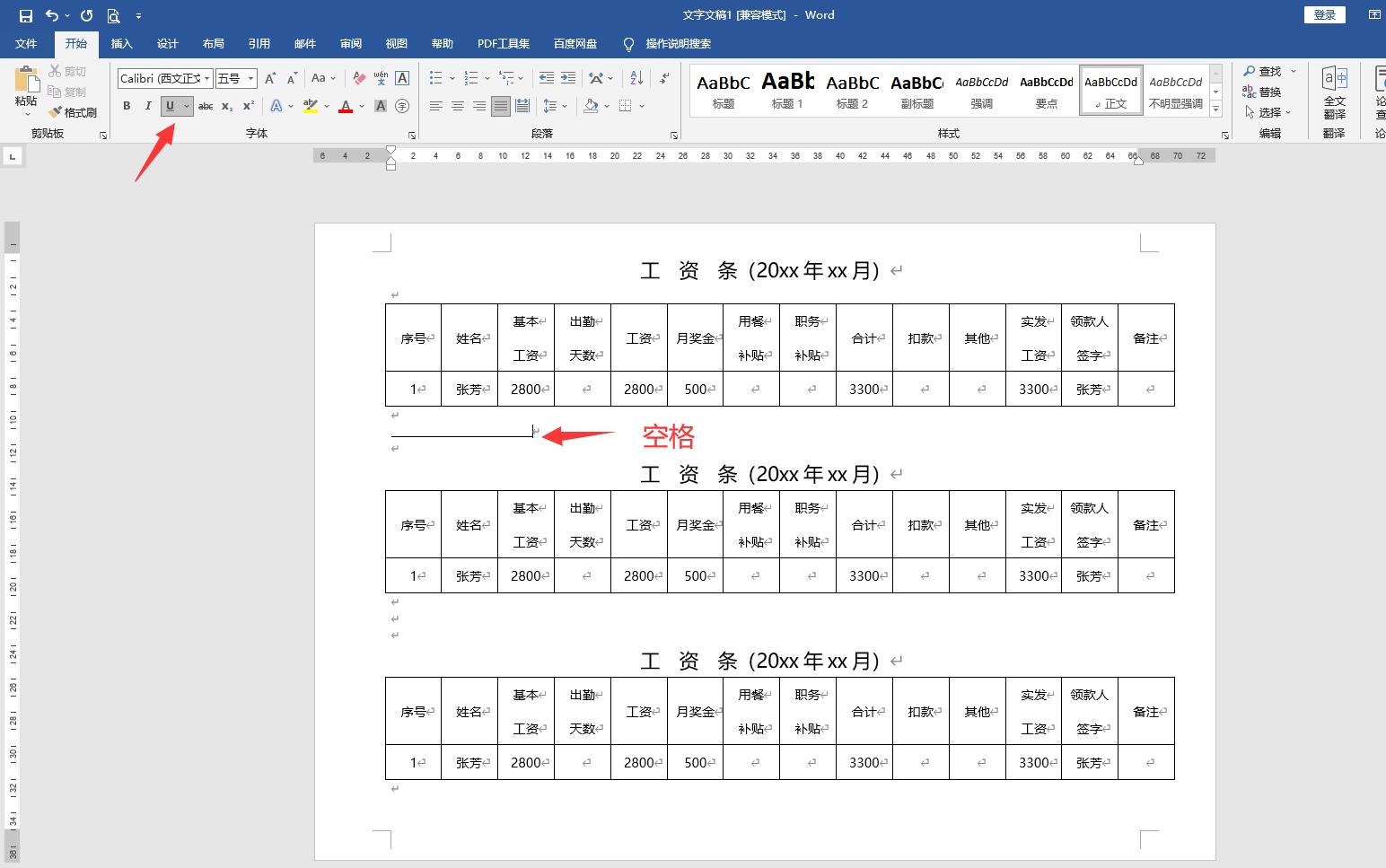This screenshot has width=1386, height=868.
Task: Select the italic formatting icon
Action: tap(147, 106)
